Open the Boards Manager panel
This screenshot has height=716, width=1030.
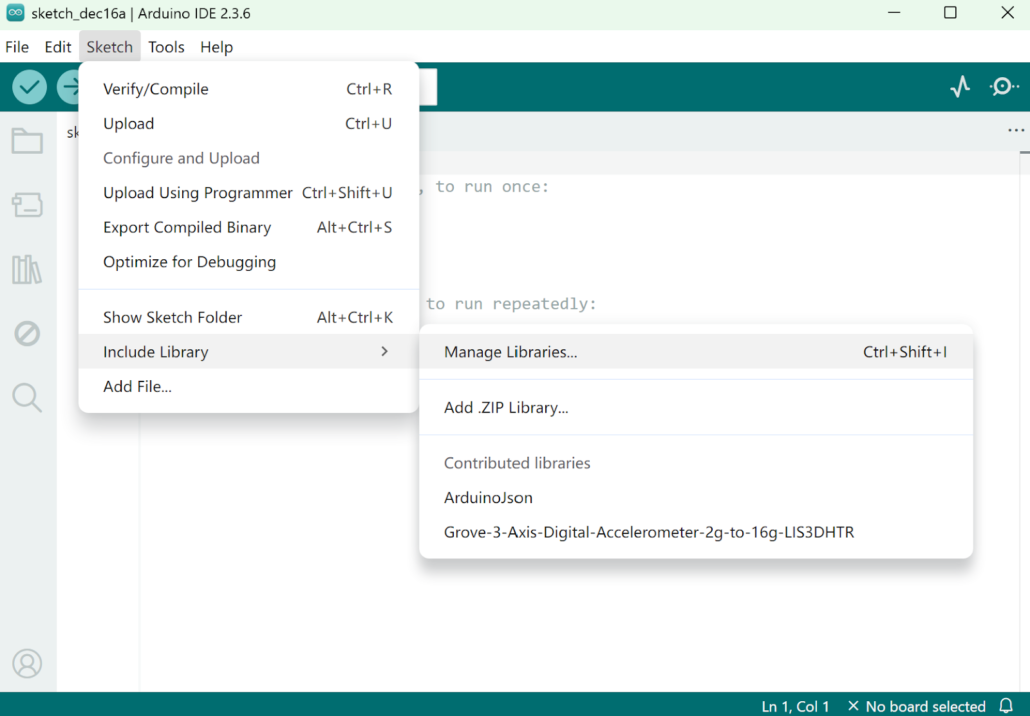pyautogui.click(x=27, y=204)
